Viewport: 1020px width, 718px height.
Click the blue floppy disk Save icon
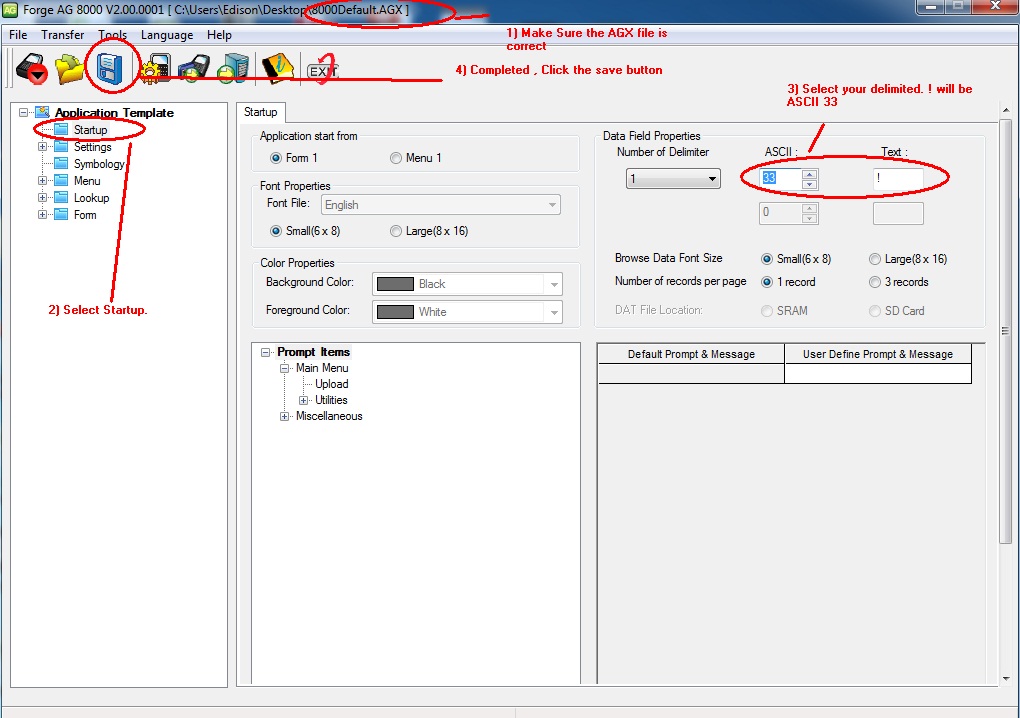(108, 69)
